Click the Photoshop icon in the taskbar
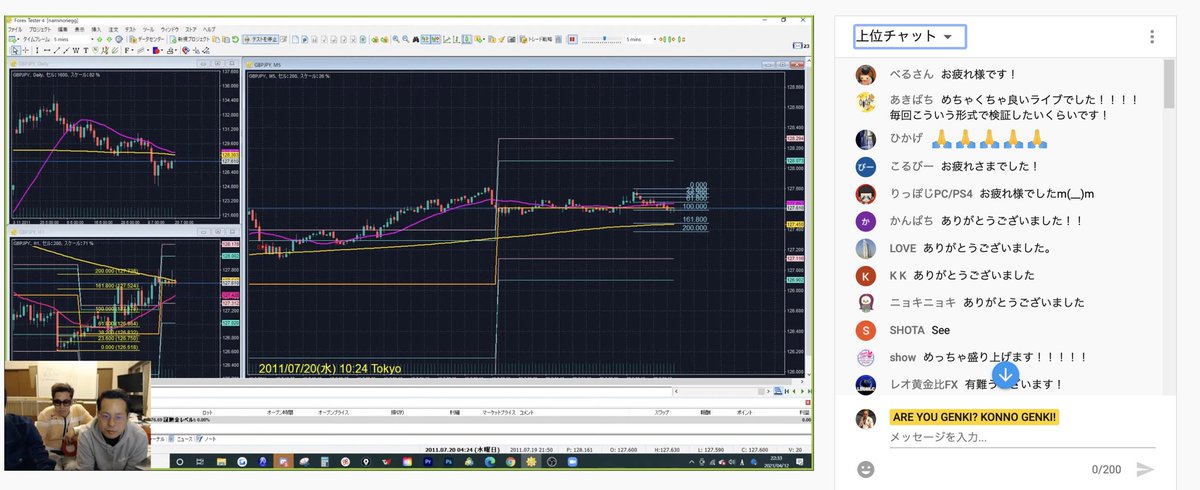1200x490 pixels. tap(449, 462)
